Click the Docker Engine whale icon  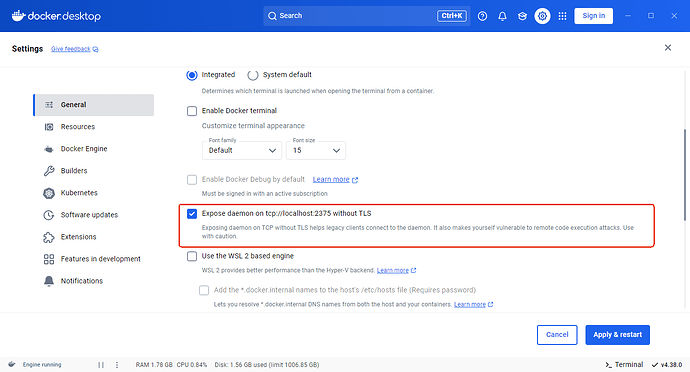click(x=49, y=149)
